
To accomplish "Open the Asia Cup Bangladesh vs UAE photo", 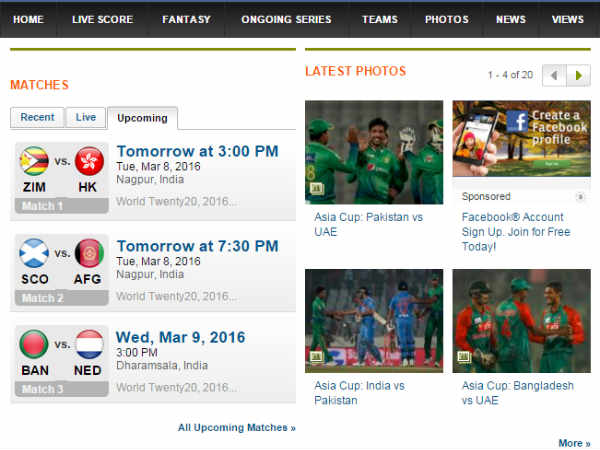I will click(x=522, y=321).
